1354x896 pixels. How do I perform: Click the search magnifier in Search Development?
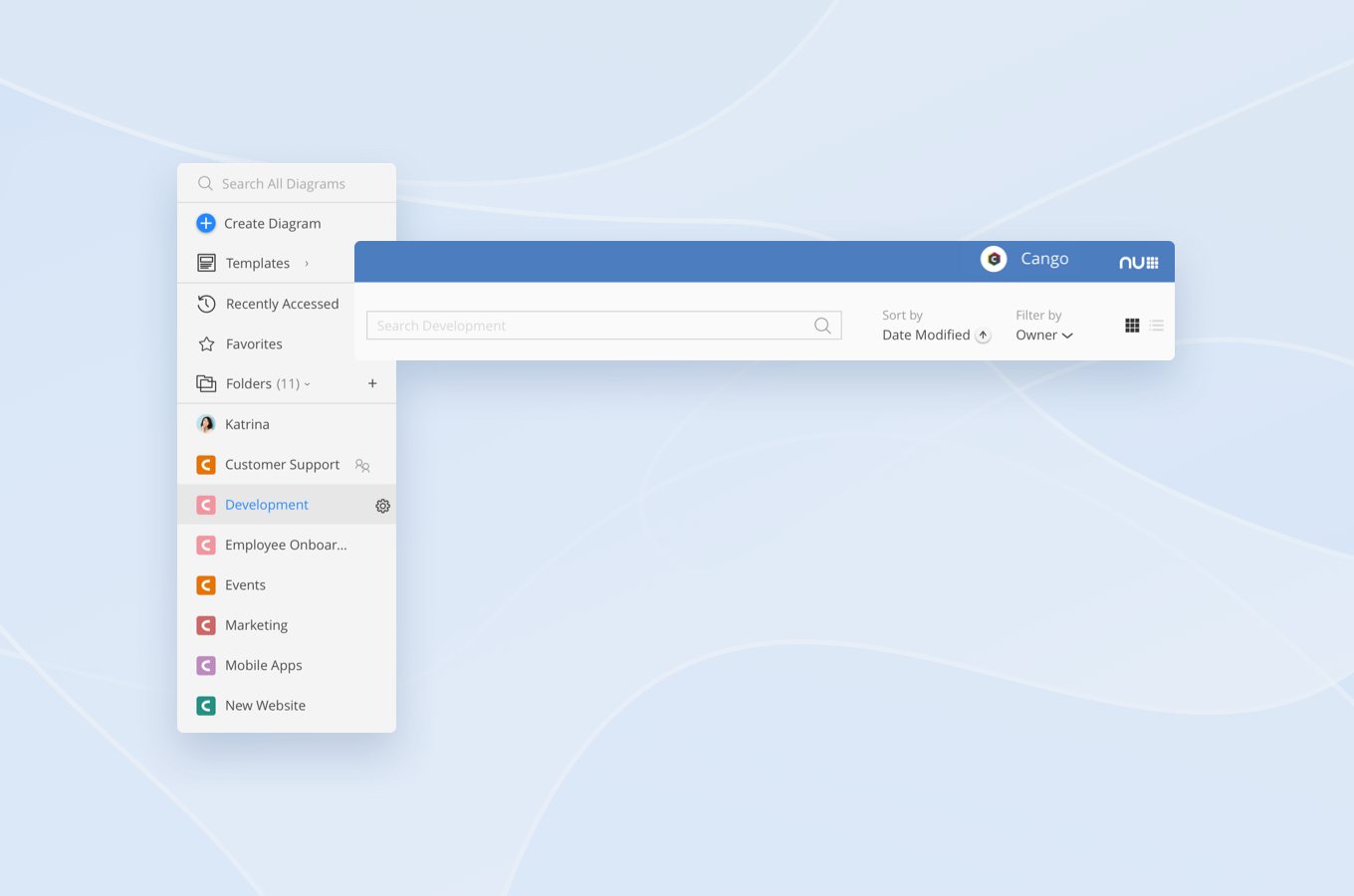click(822, 326)
